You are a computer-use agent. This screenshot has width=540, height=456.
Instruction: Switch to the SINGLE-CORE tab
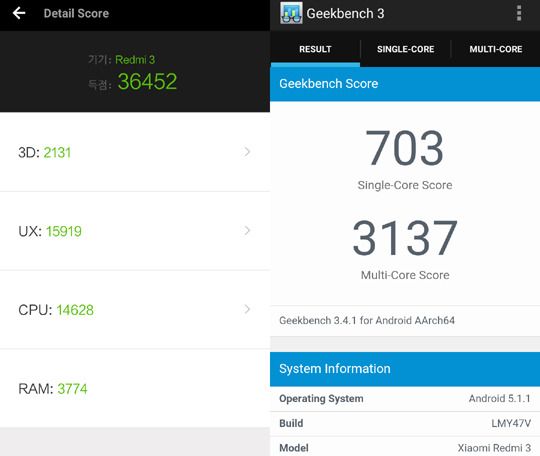pyautogui.click(x=405, y=49)
